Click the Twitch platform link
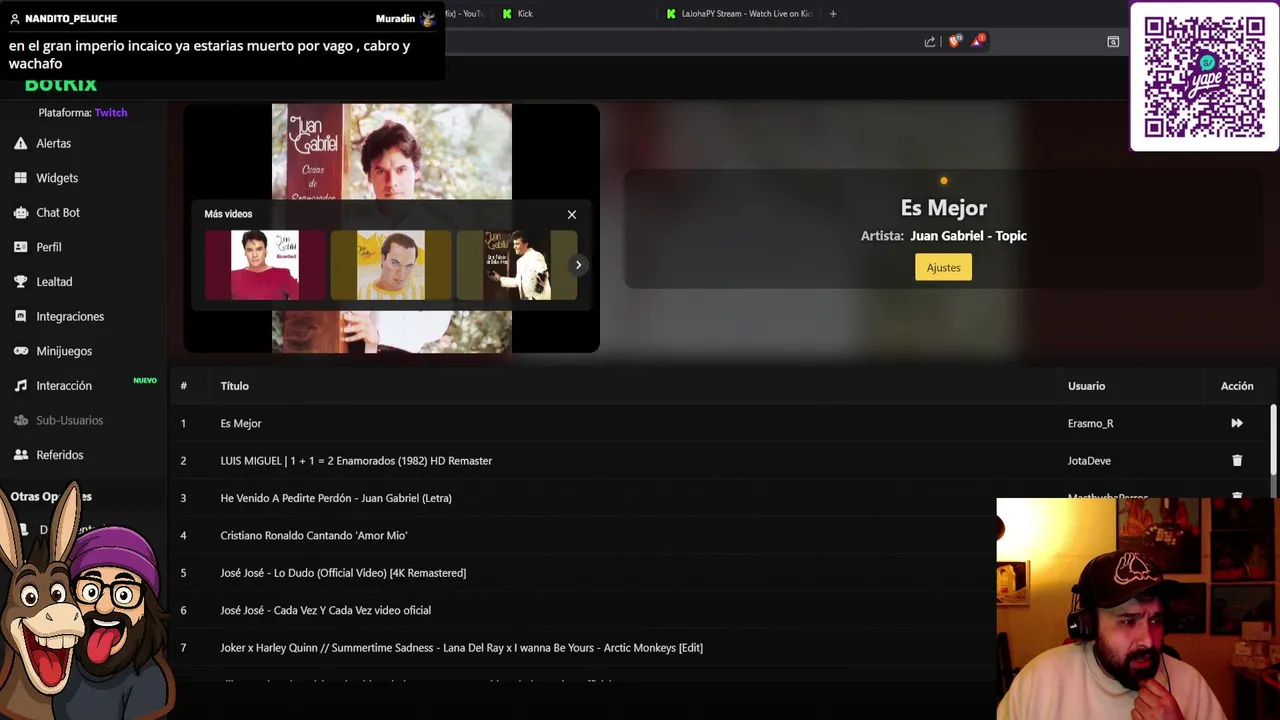 tap(111, 113)
